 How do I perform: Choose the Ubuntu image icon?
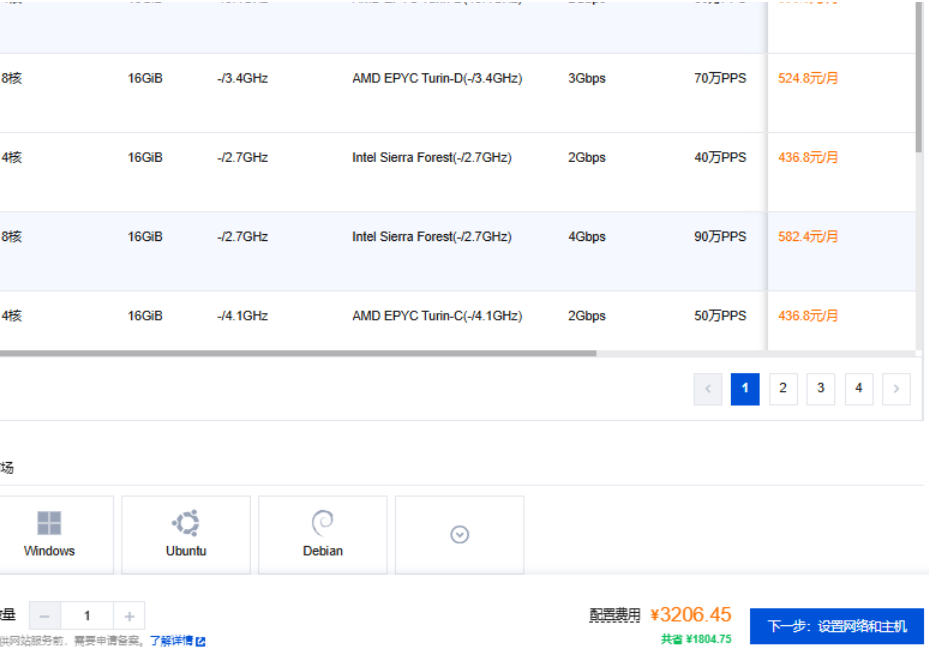tap(186, 524)
